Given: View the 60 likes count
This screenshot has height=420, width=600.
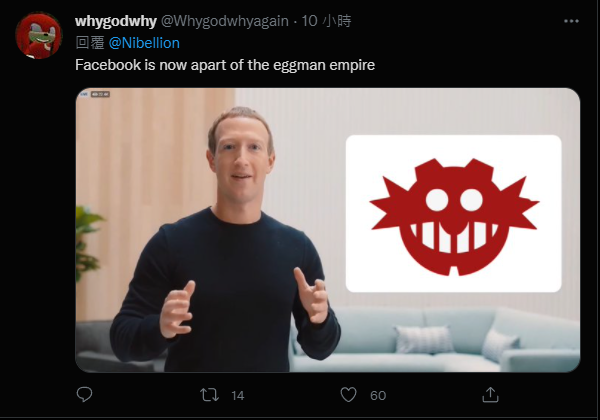Looking at the screenshot, I should click(x=378, y=395).
